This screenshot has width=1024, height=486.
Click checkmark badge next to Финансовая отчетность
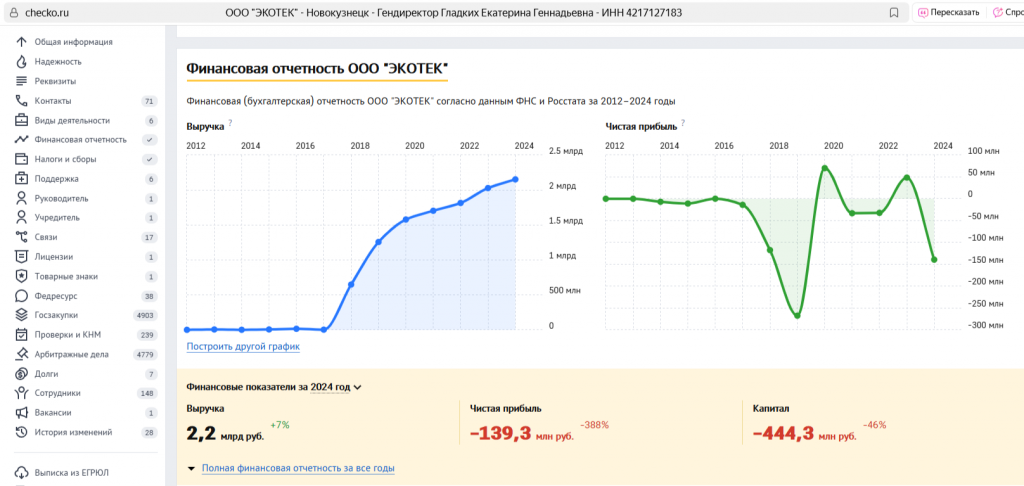point(150,140)
